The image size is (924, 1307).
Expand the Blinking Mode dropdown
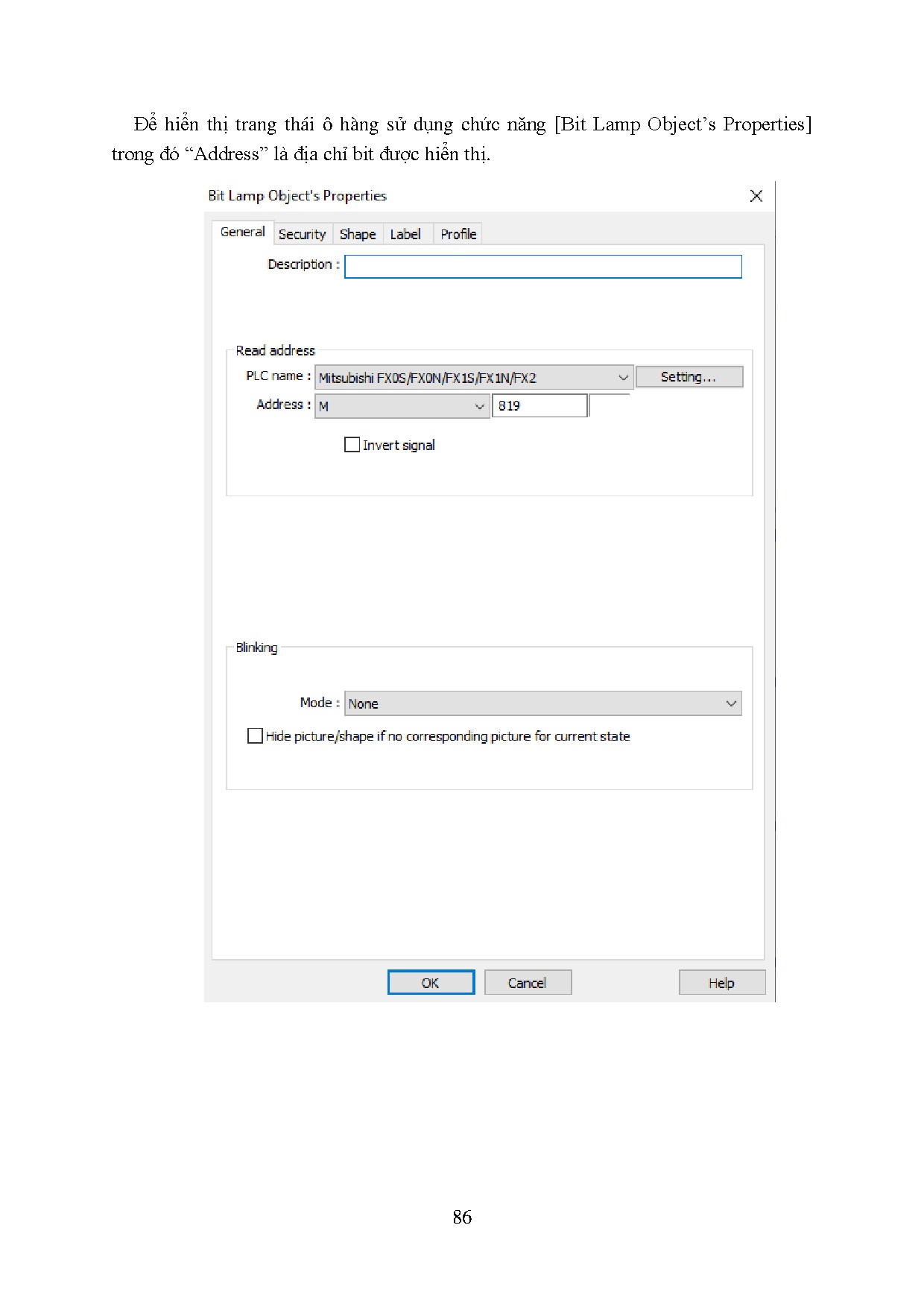coord(542,703)
